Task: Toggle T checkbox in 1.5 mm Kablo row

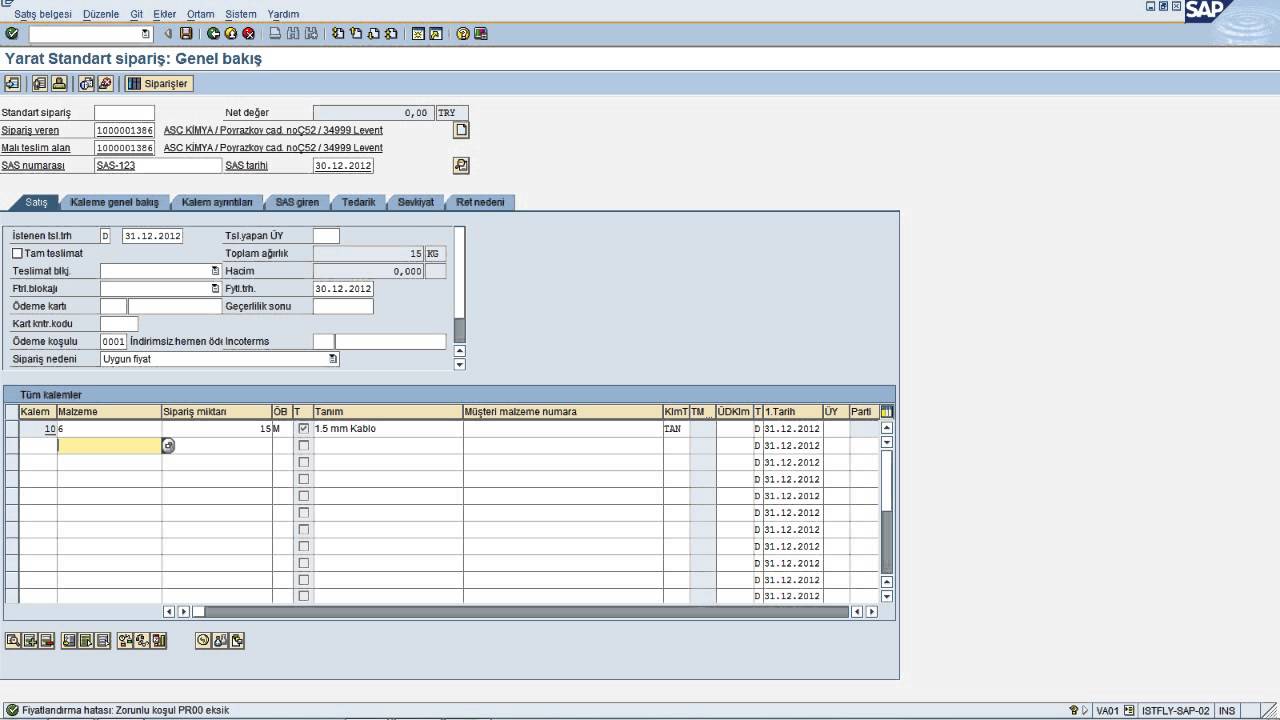Action: tap(304, 428)
